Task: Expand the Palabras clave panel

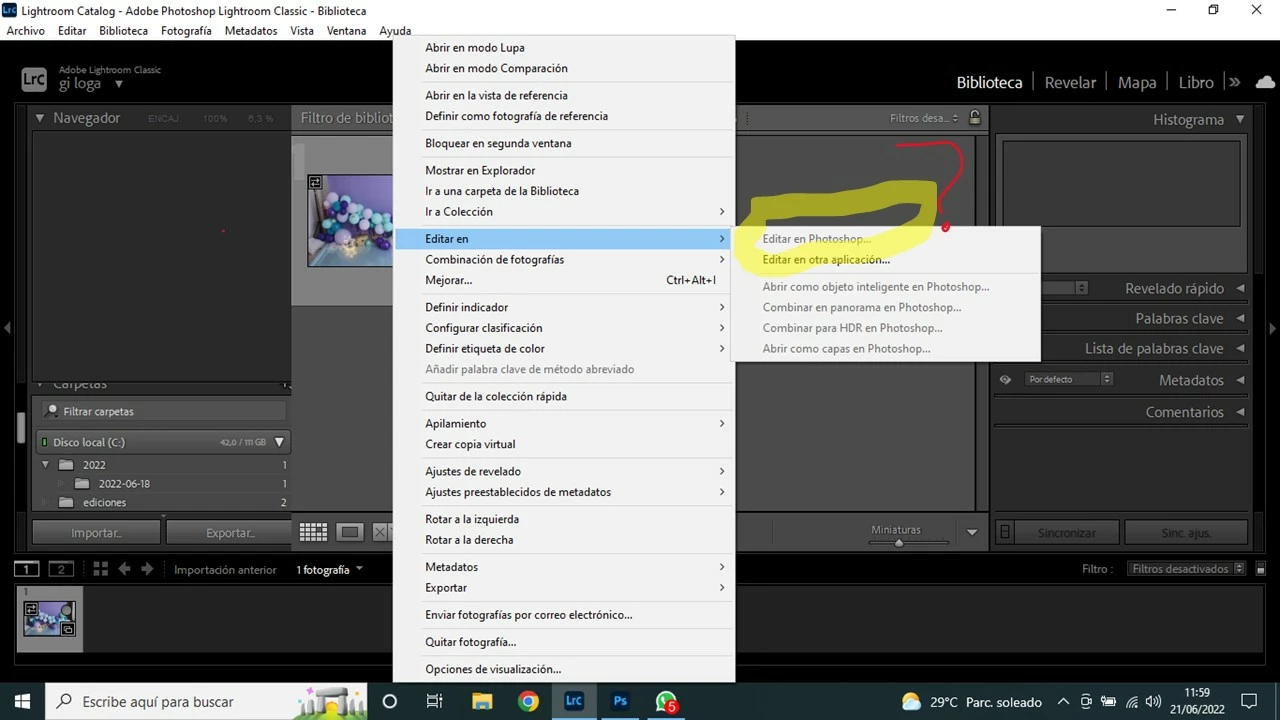Action: pos(1240,318)
